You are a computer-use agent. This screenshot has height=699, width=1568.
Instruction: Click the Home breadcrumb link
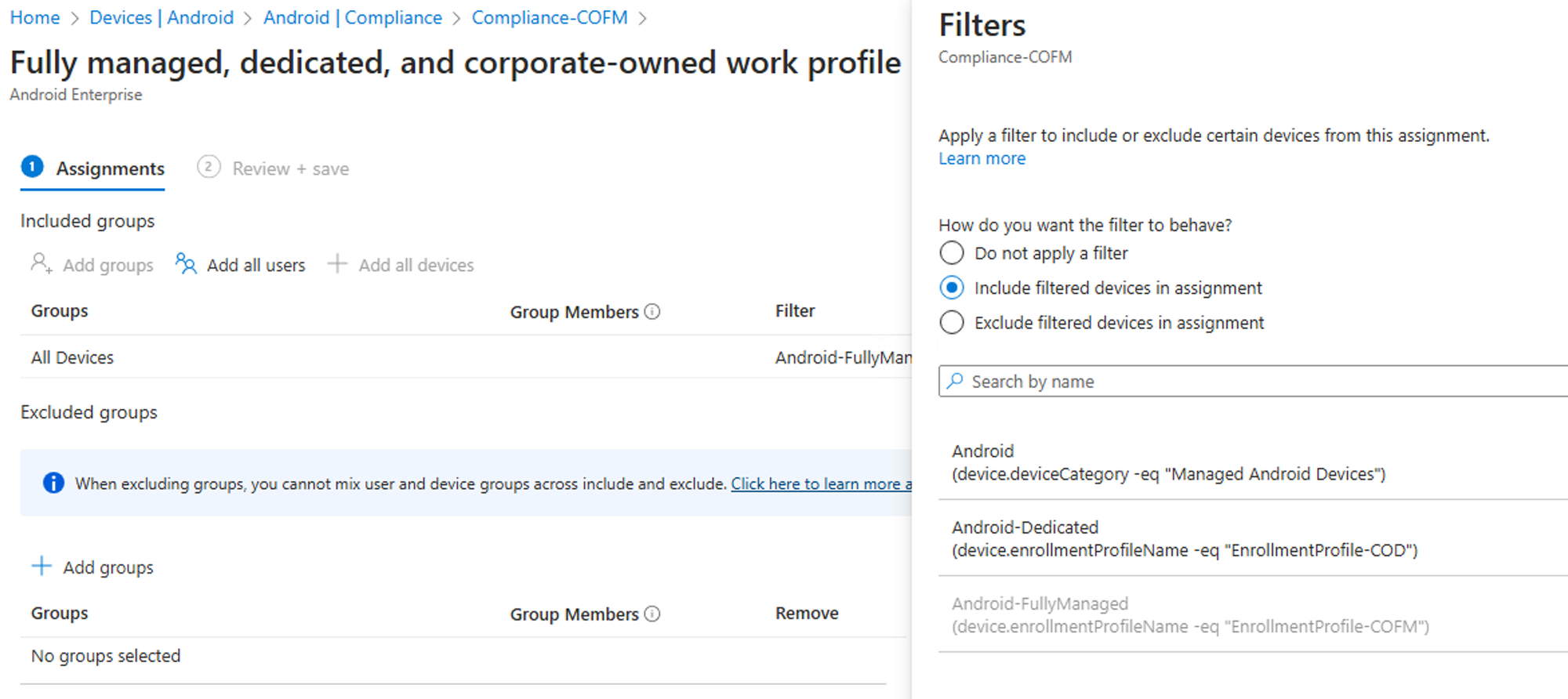(34, 17)
